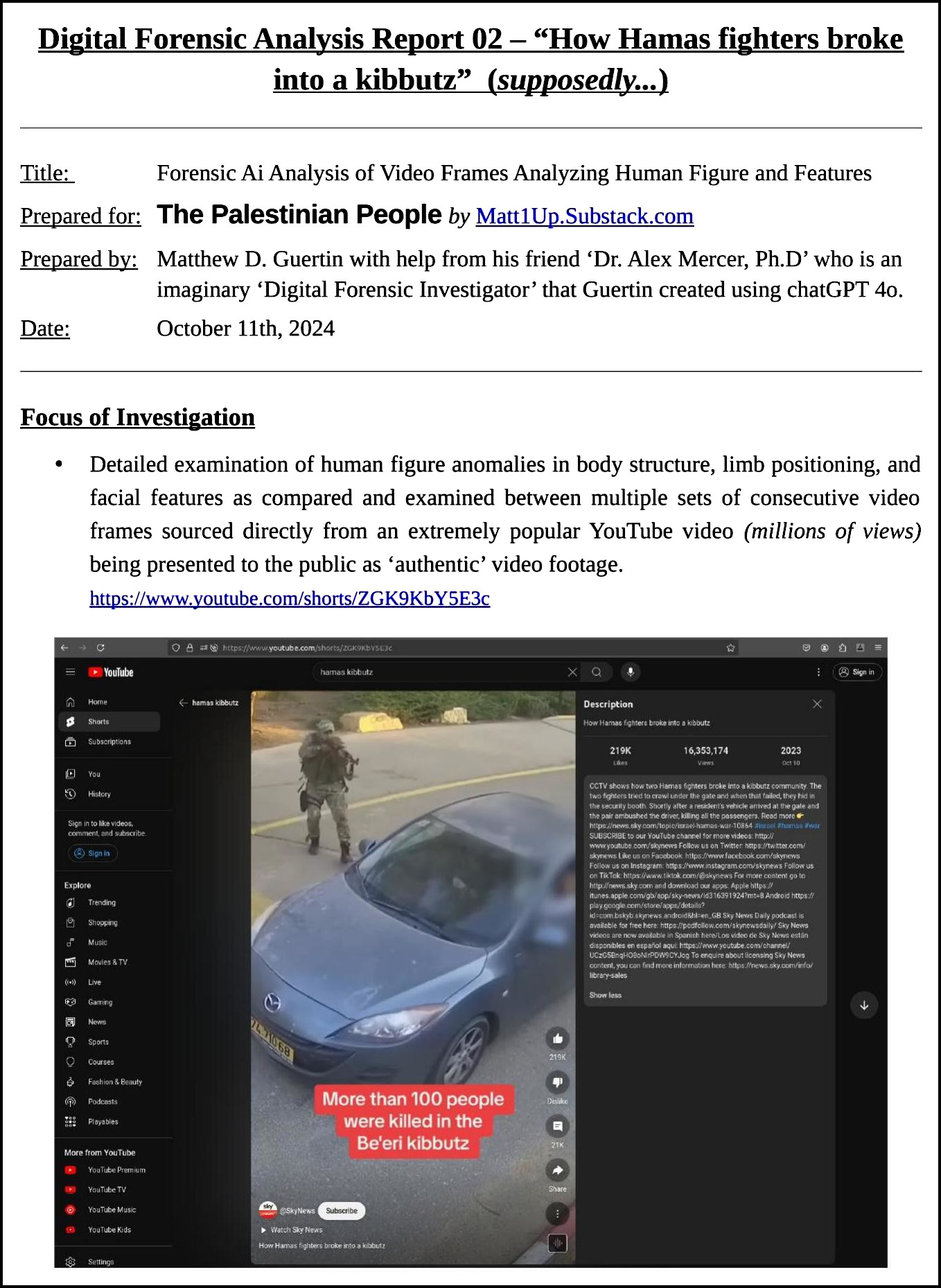Screen dimensions: 941x1288
Task: Click the Subscribe button next to @SkyNews
Action: (342, 1211)
